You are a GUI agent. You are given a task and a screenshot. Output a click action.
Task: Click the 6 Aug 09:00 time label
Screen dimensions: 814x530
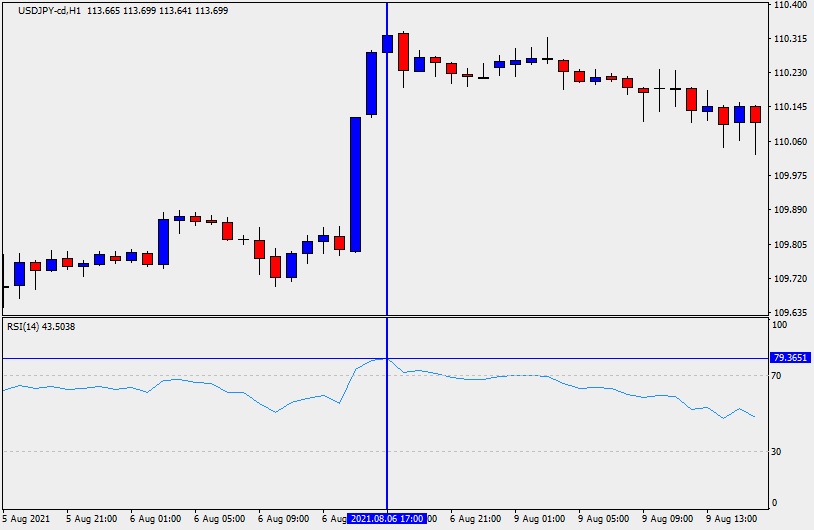(285, 519)
